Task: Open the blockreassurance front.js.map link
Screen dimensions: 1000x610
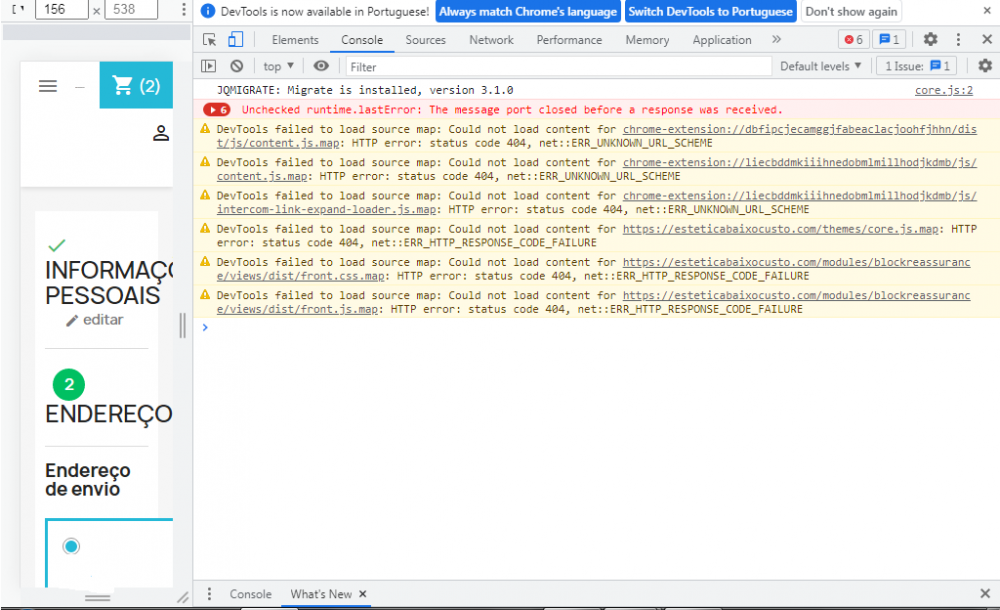Action: pyautogui.click(x=593, y=302)
